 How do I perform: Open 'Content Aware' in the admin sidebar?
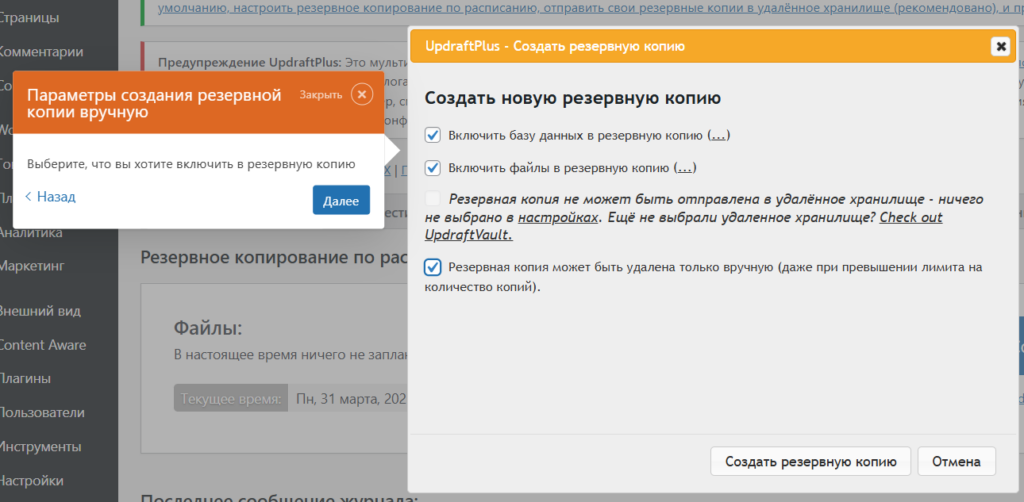click(x=42, y=345)
